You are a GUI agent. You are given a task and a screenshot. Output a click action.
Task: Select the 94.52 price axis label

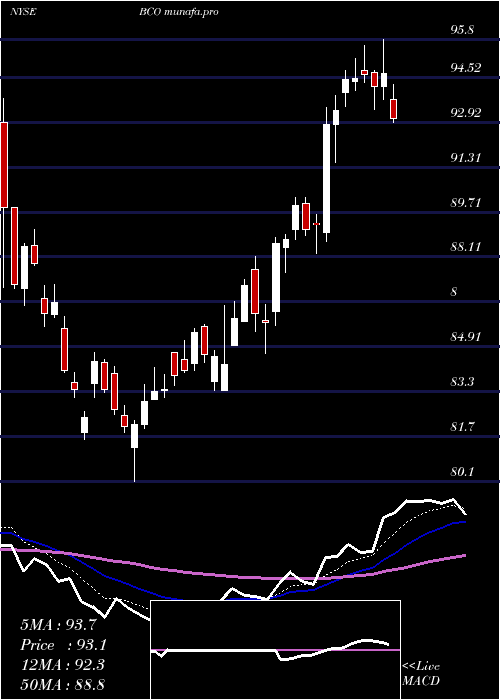[466, 68]
